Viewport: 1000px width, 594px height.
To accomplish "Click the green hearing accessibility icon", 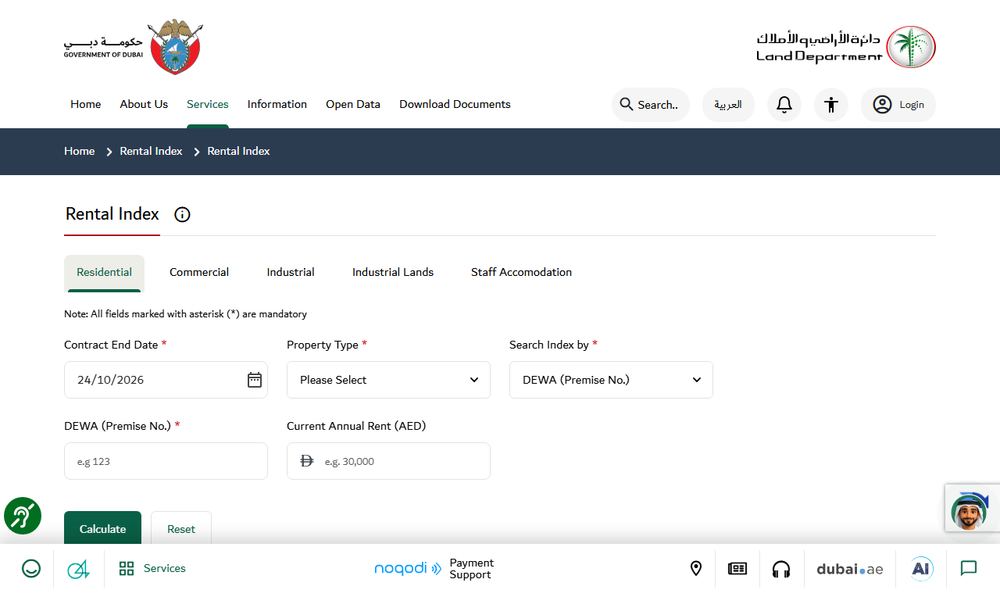I will click(23, 516).
